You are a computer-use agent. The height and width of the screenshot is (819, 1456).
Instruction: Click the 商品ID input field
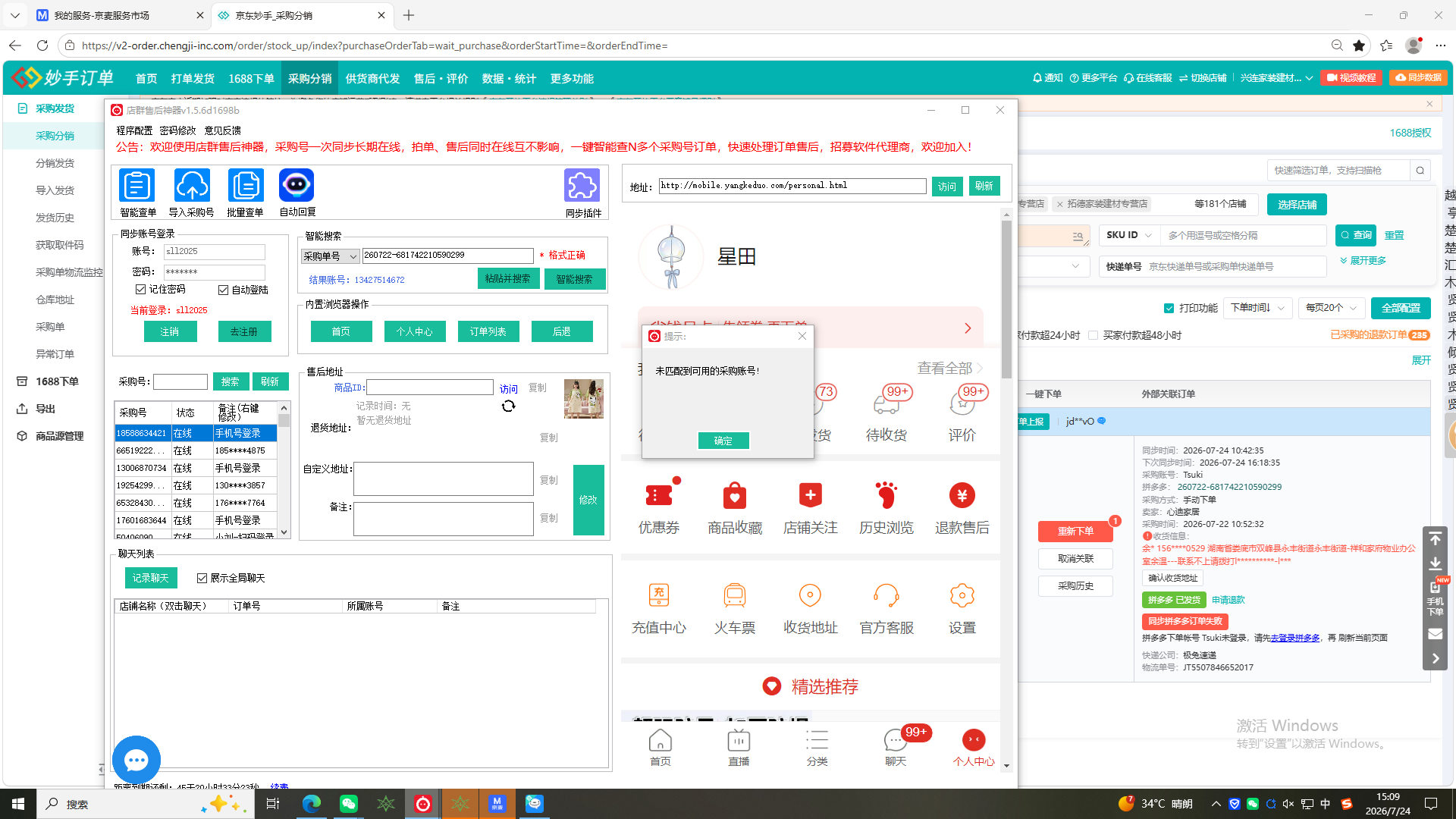click(430, 388)
